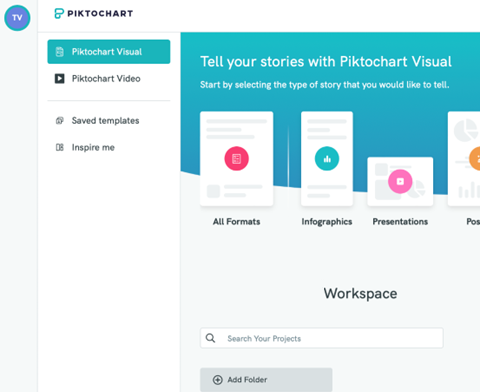Focus the Search Your Projects field
The width and height of the screenshot is (480, 392).
(322, 338)
